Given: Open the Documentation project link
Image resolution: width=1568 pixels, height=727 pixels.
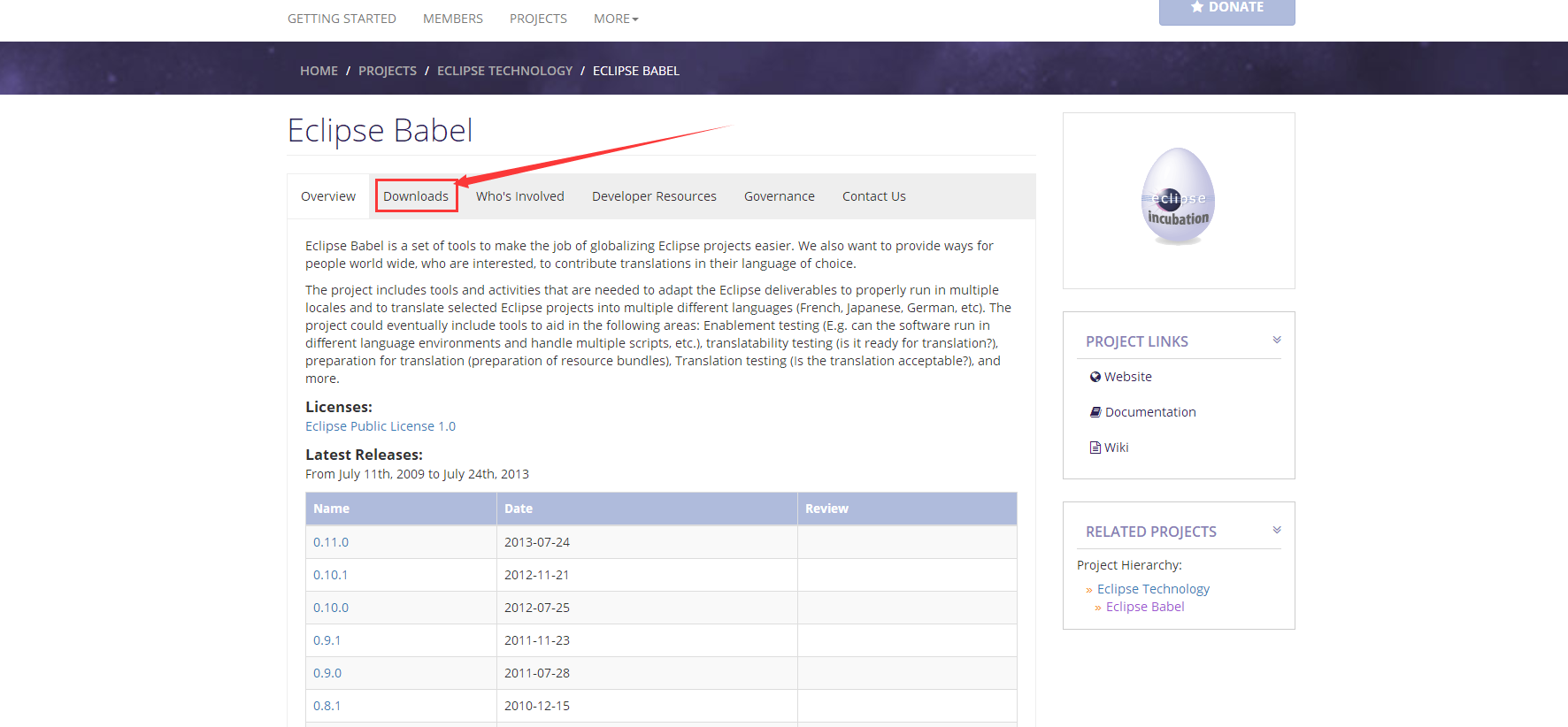Looking at the screenshot, I should tap(1150, 412).
